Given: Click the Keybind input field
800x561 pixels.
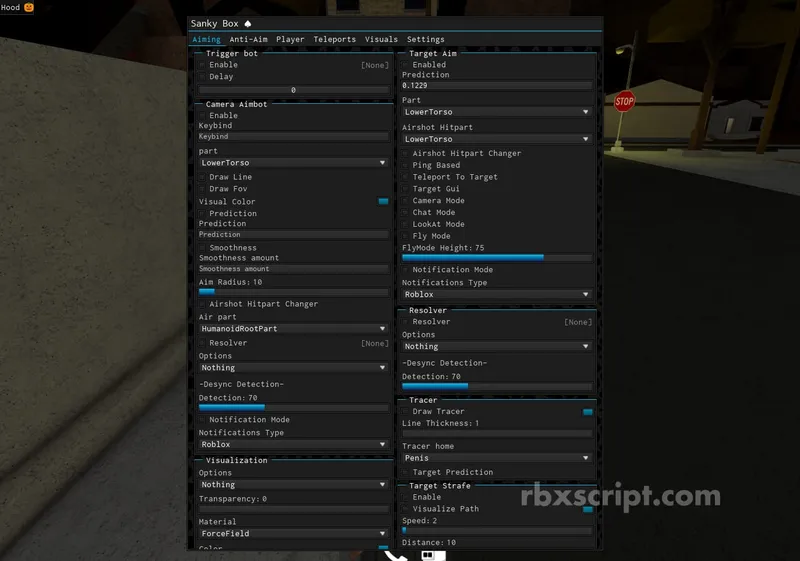Looking at the screenshot, I should (293, 137).
